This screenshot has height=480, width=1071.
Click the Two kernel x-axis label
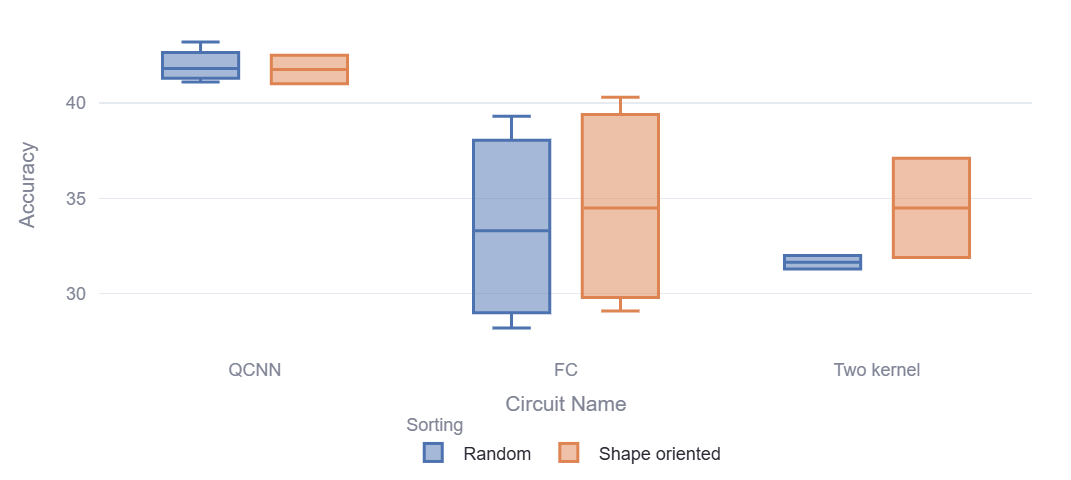click(877, 370)
